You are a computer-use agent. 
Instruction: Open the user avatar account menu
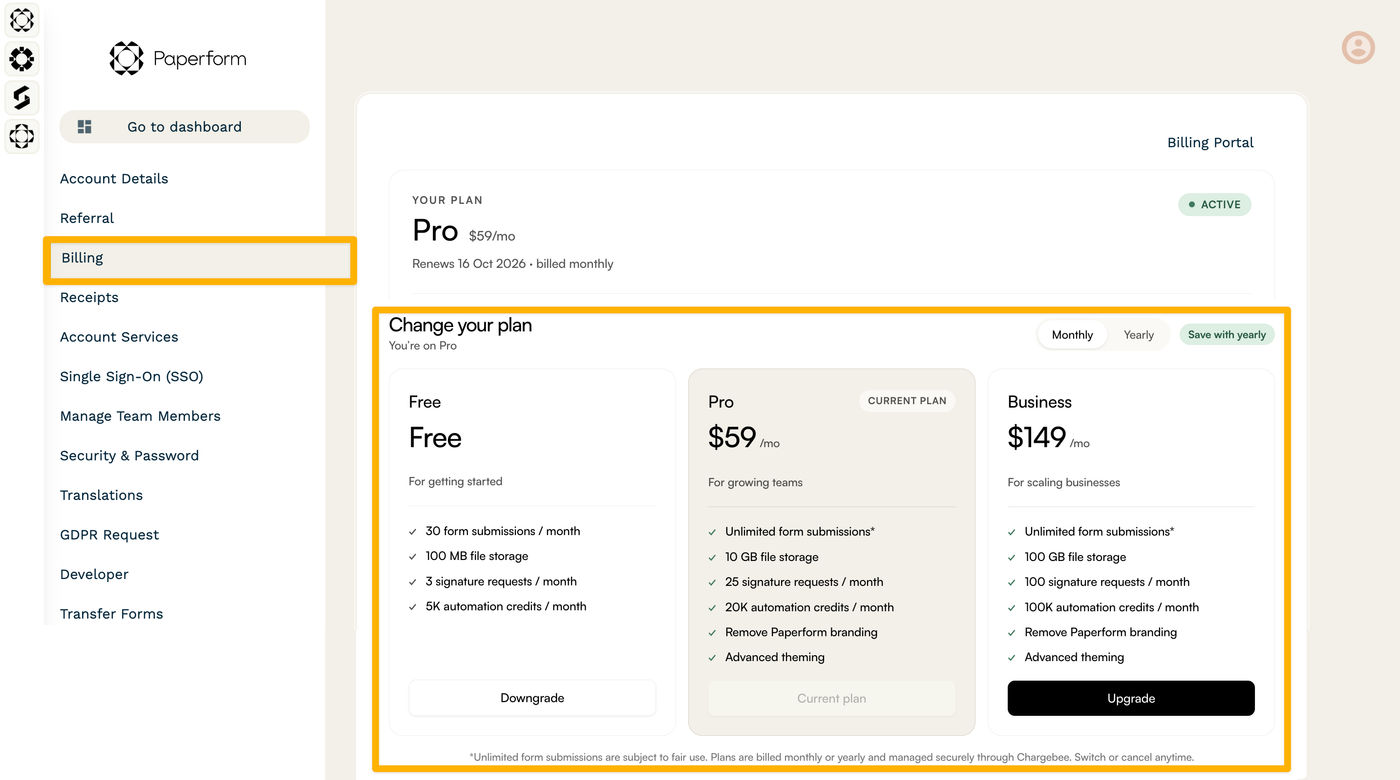pyautogui.click(x=1358, y=47)
